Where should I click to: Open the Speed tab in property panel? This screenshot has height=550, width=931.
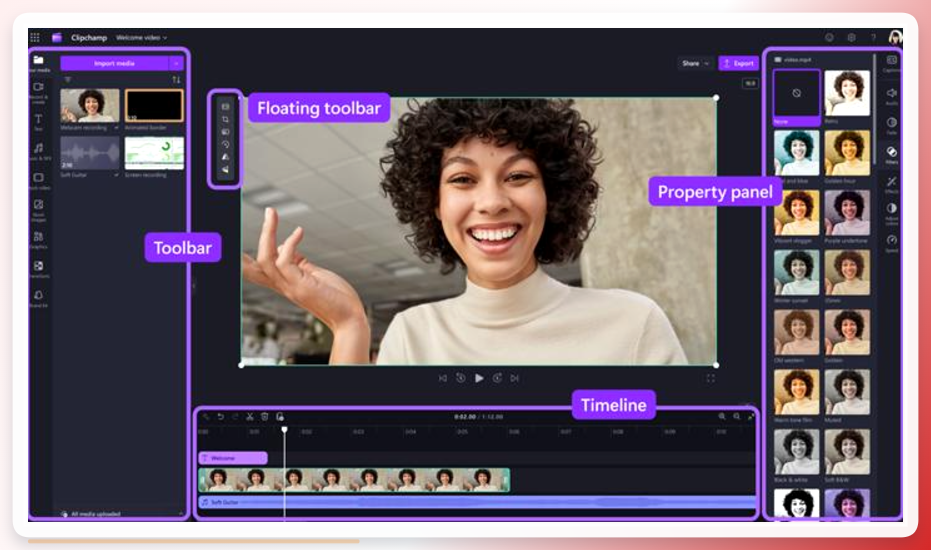coord(891,243)
